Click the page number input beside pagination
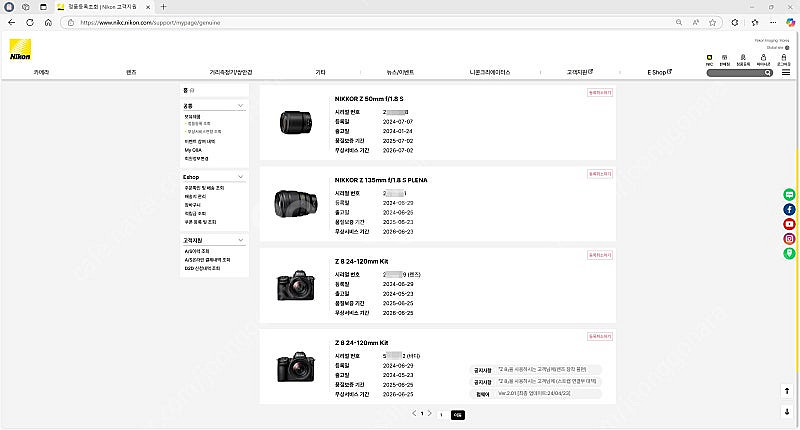Viewport: 800px width, 430px height. [x=442, y=415]
